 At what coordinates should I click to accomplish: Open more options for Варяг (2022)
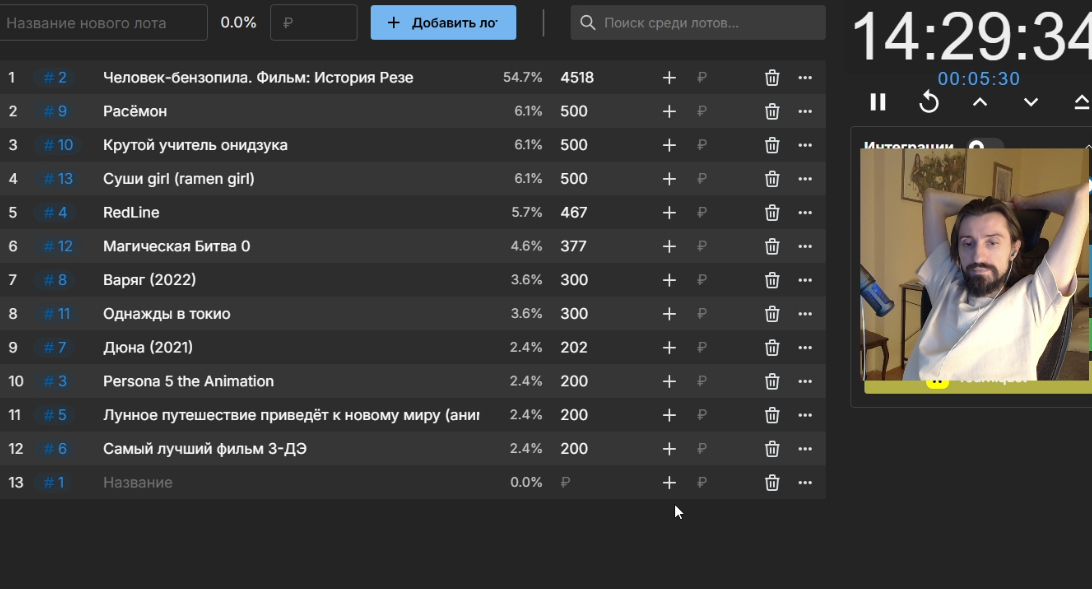[805, 280]
